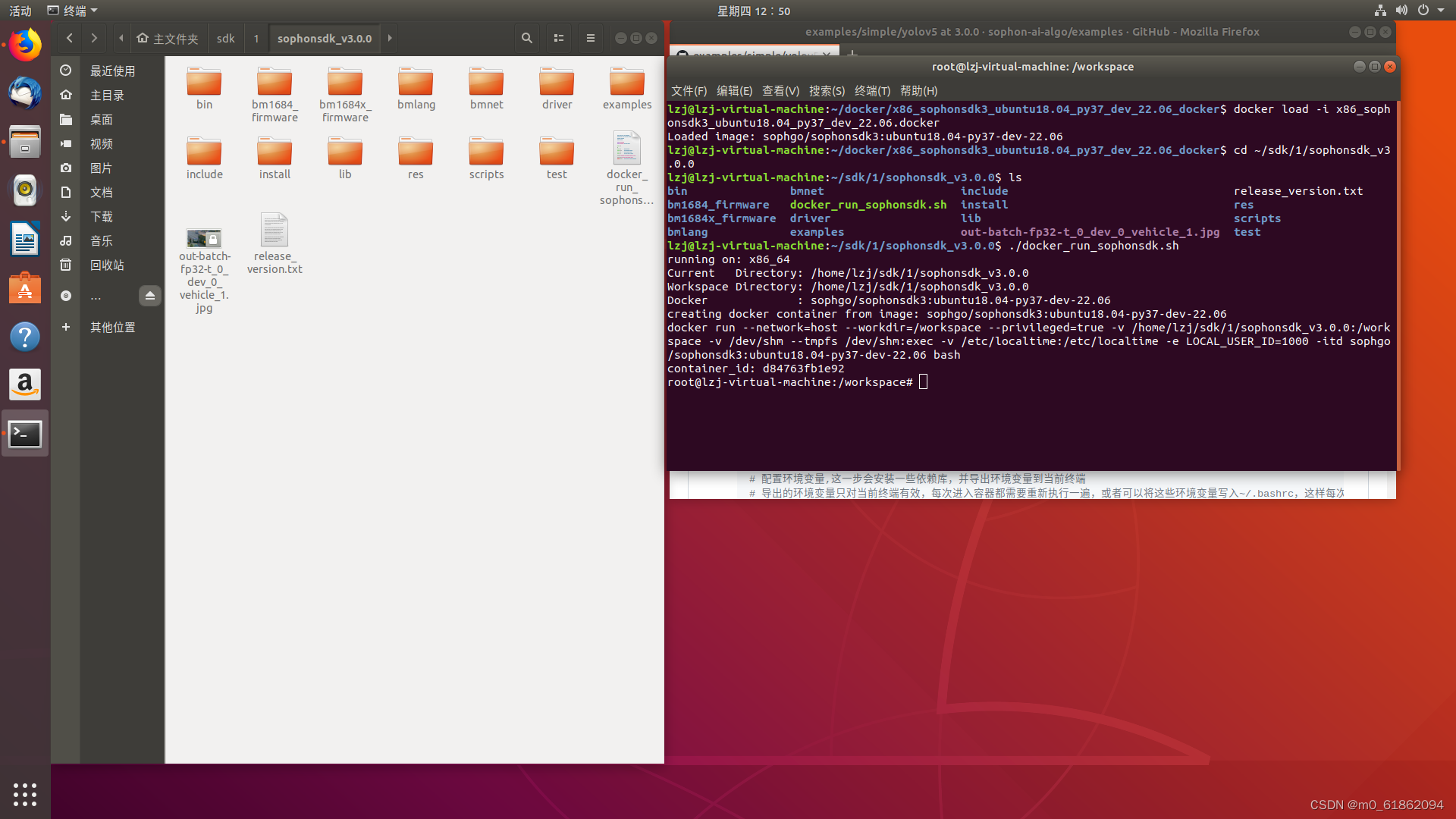1456x819 pixels.
Task: Open the test folder
Action: pos(557,158)
